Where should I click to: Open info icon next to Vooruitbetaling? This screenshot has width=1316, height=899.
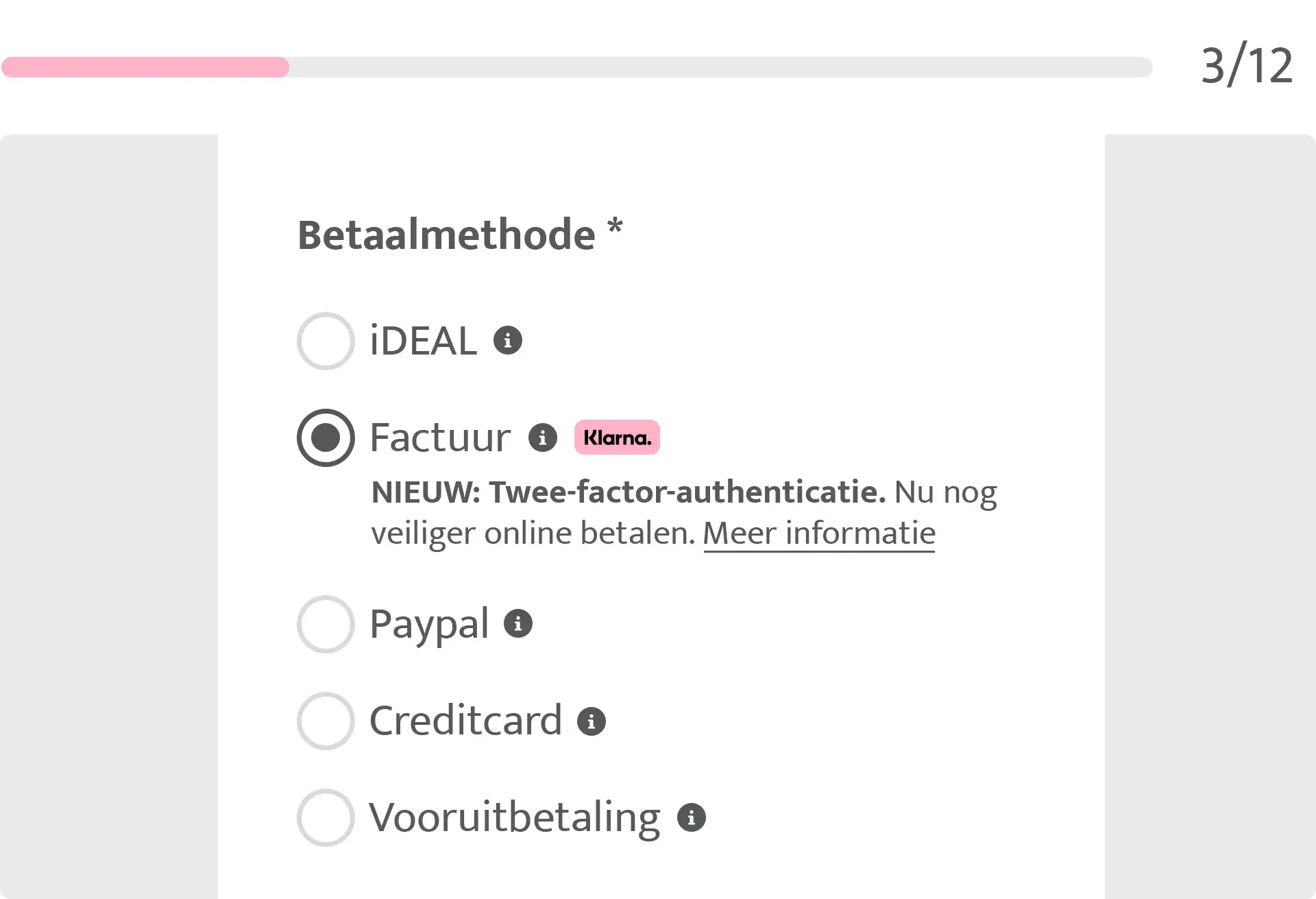[x=692, y=817]
